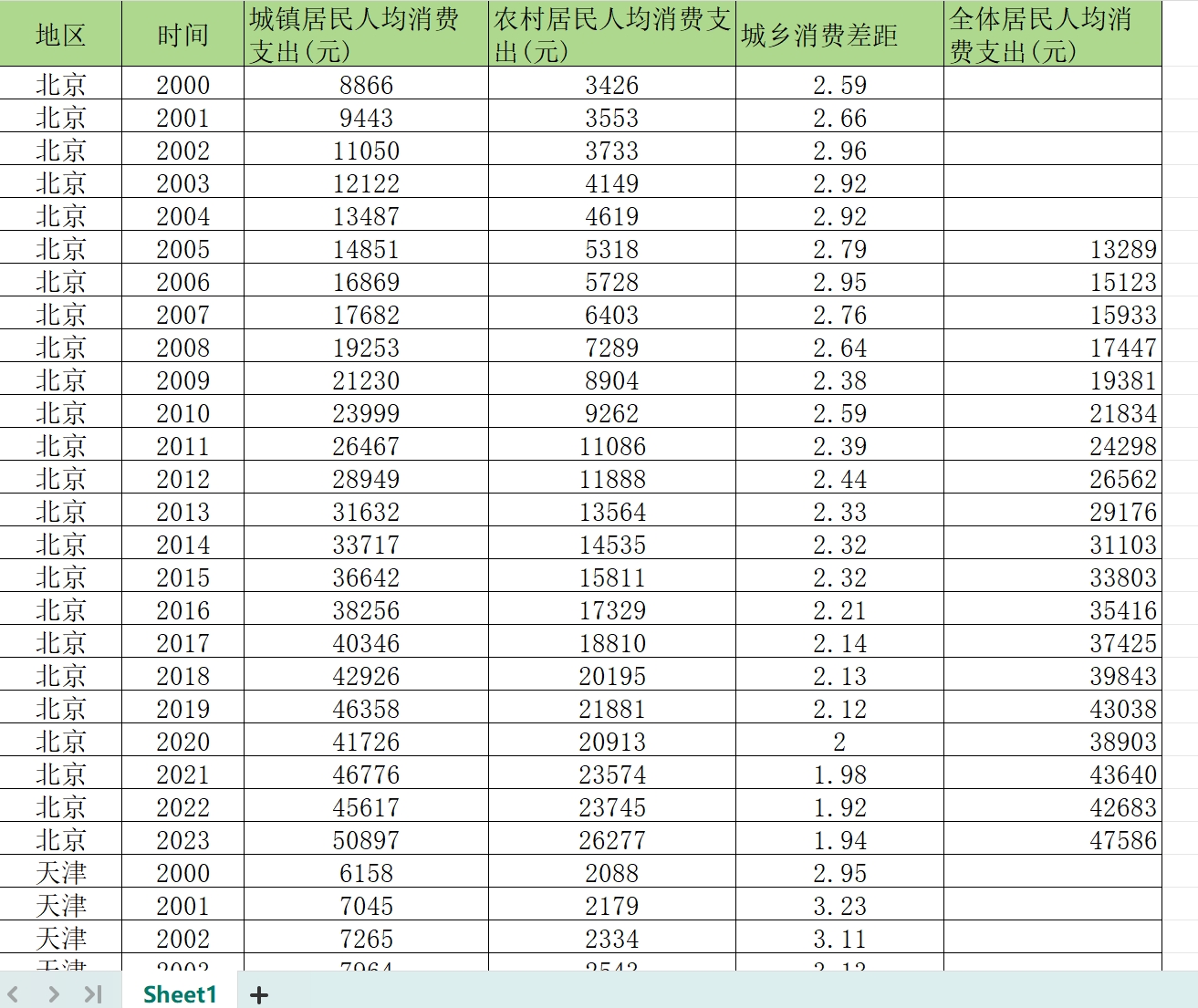Select the year cell 2015 for 北京
The height and width of the screenshot is (1008, 1198).
(x=182, y=577)
